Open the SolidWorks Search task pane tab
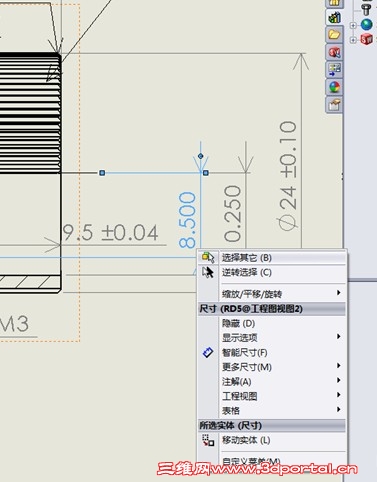The height and width of the screenshot is (482, 377). 334,52
